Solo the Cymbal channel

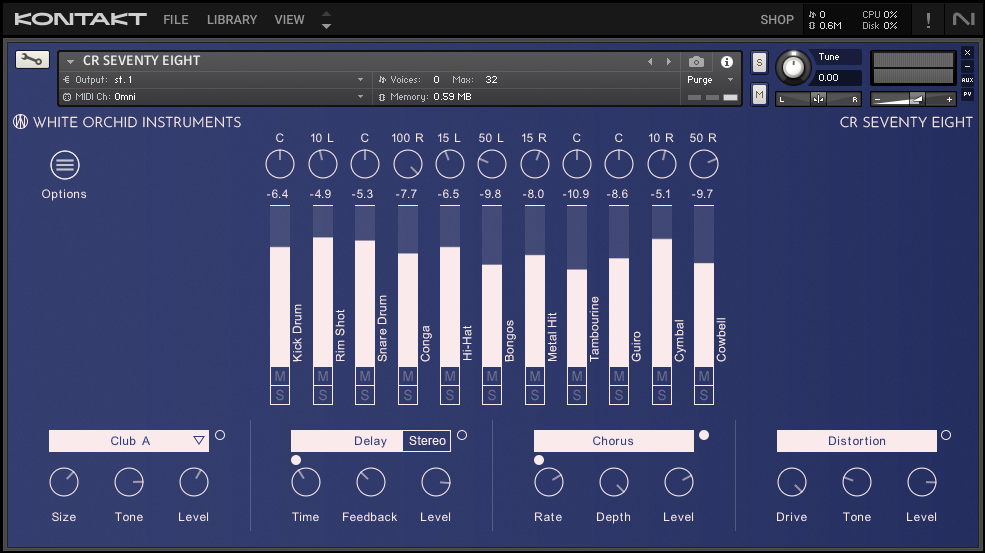[x=661, y=395]
